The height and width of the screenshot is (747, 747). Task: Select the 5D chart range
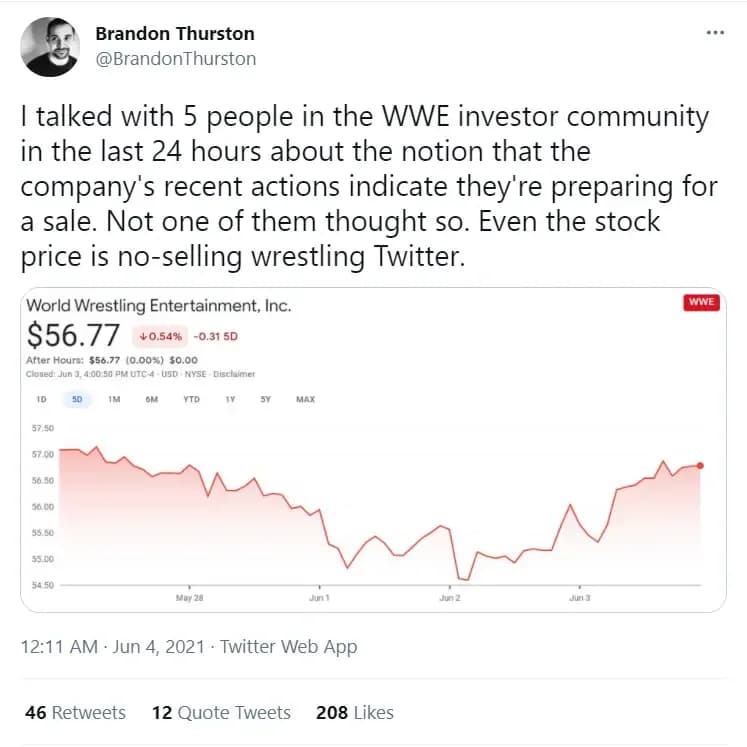point(76,399)
